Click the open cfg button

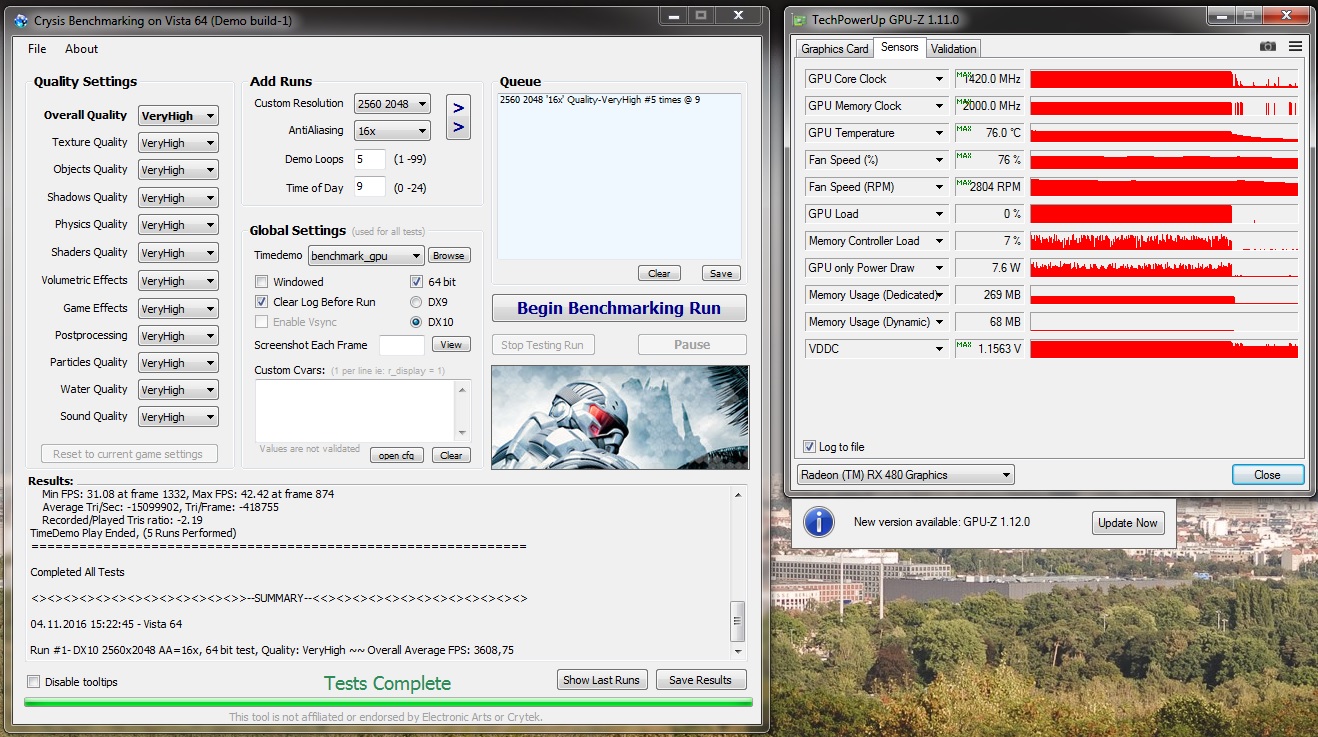[397, 455]
